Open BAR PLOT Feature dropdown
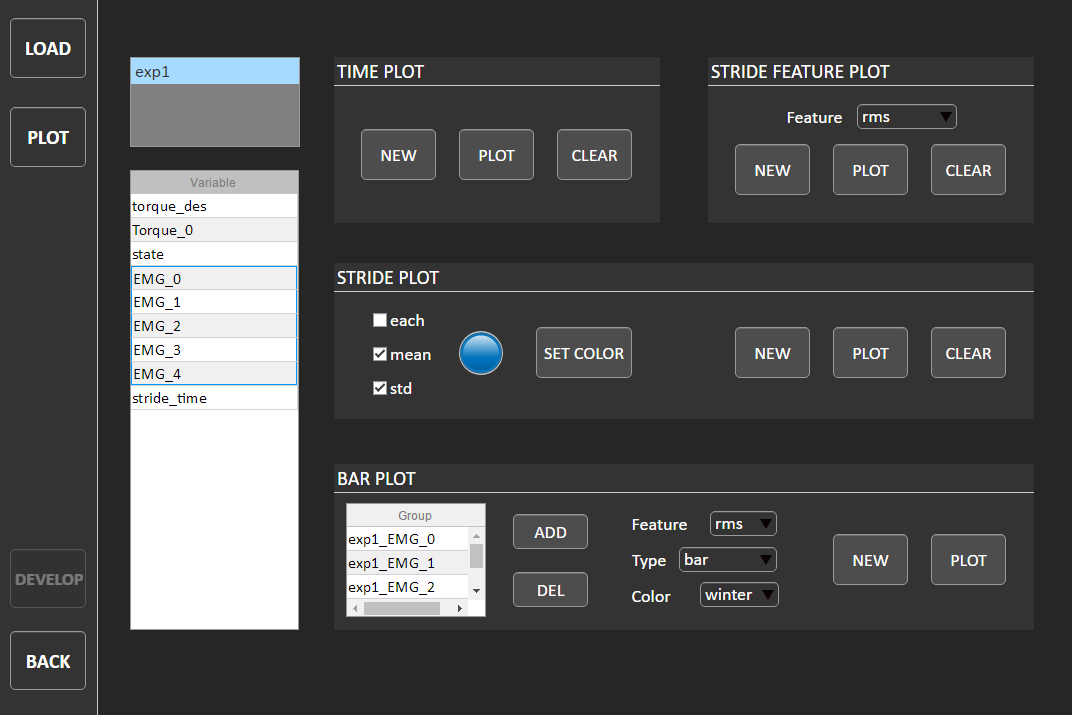The width and height of the screenshot is (1072, 715). tap(743, 524)
